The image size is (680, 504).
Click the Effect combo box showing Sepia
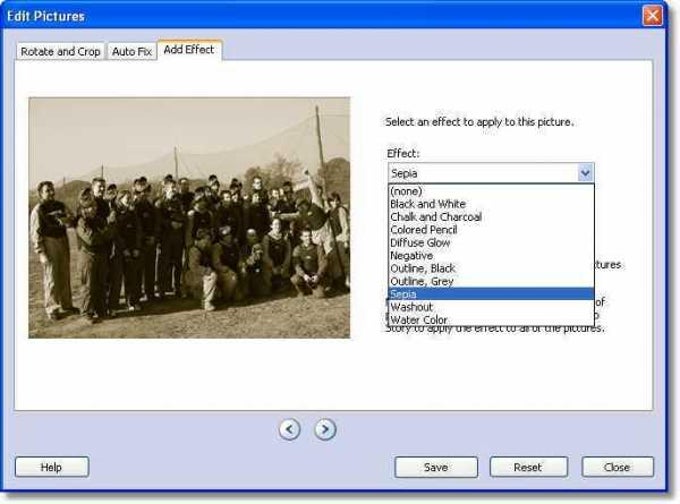coord(491,173)
